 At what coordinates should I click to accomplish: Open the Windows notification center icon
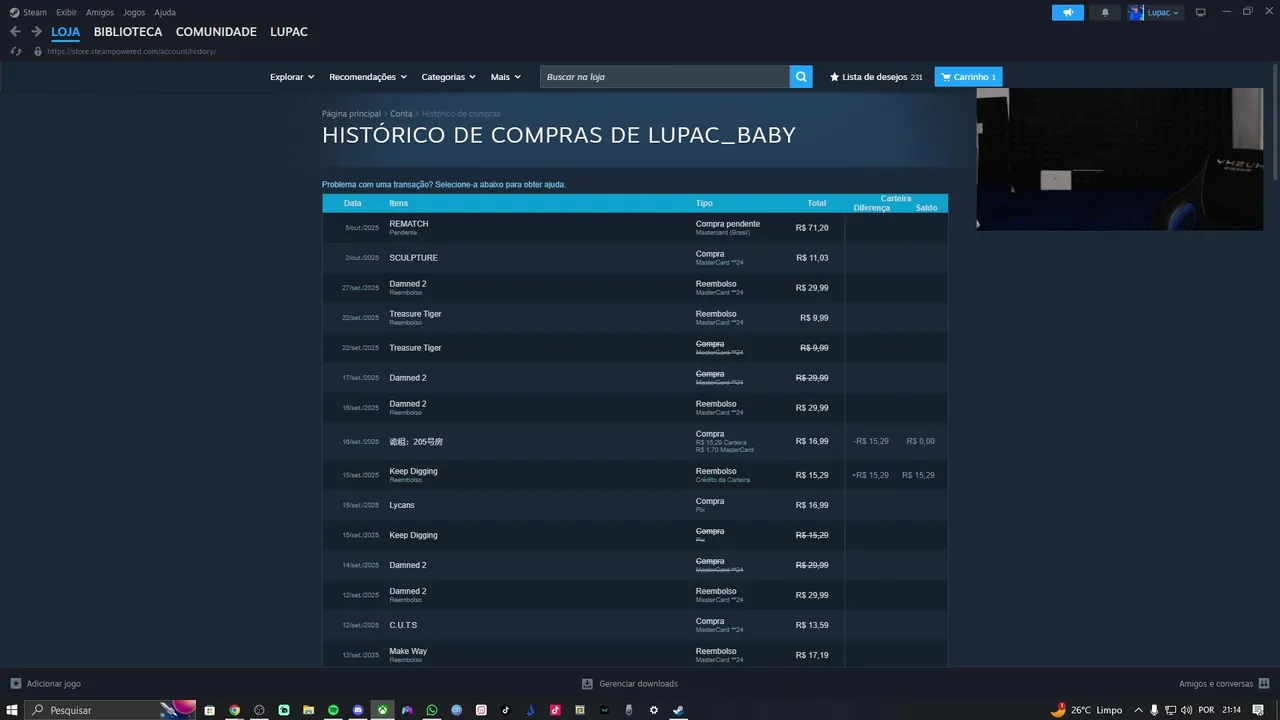tap(1258, 710)
